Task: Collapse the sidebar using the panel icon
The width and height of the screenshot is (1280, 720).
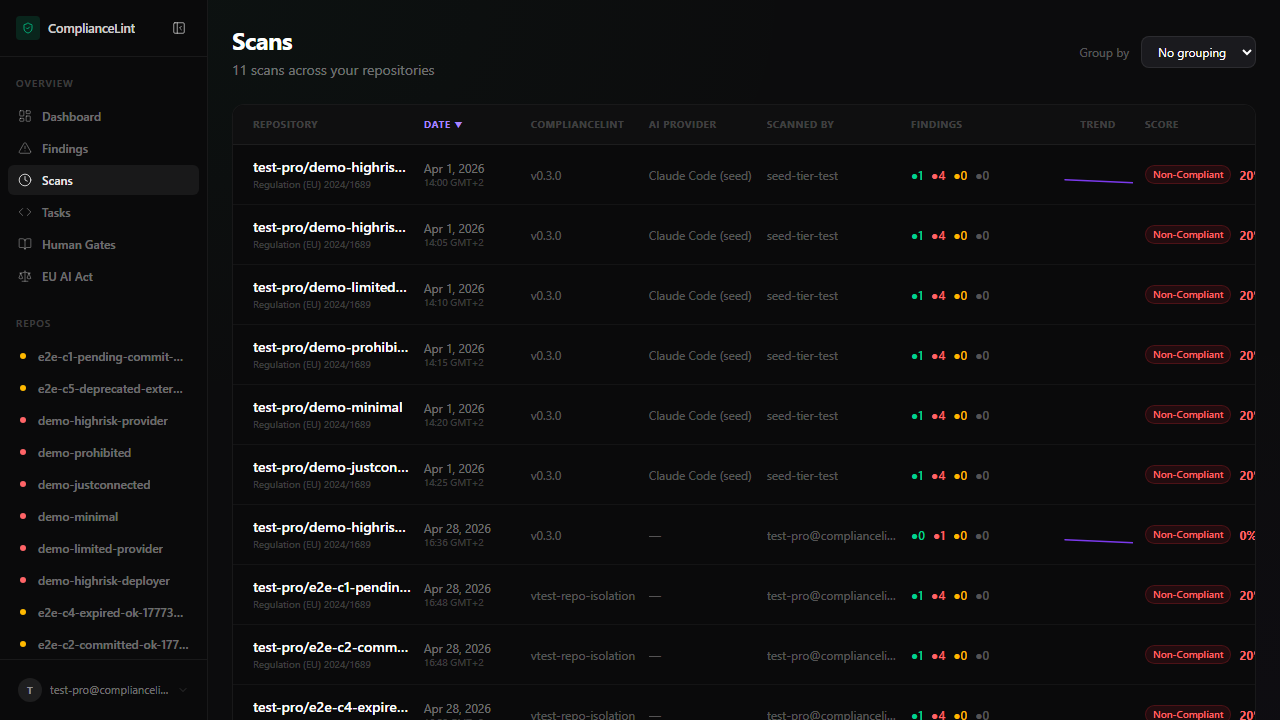Action: click(x=179, y=28)
